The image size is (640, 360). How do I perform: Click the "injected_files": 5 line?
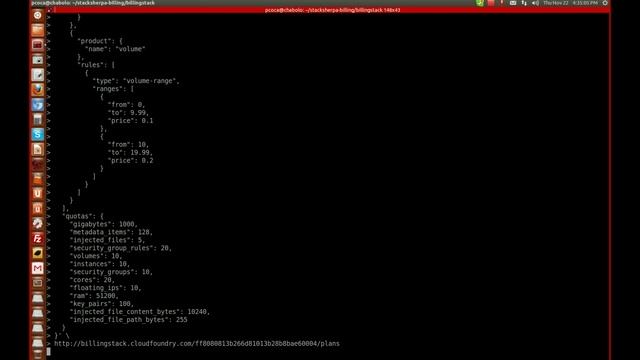tap(107, 240)
